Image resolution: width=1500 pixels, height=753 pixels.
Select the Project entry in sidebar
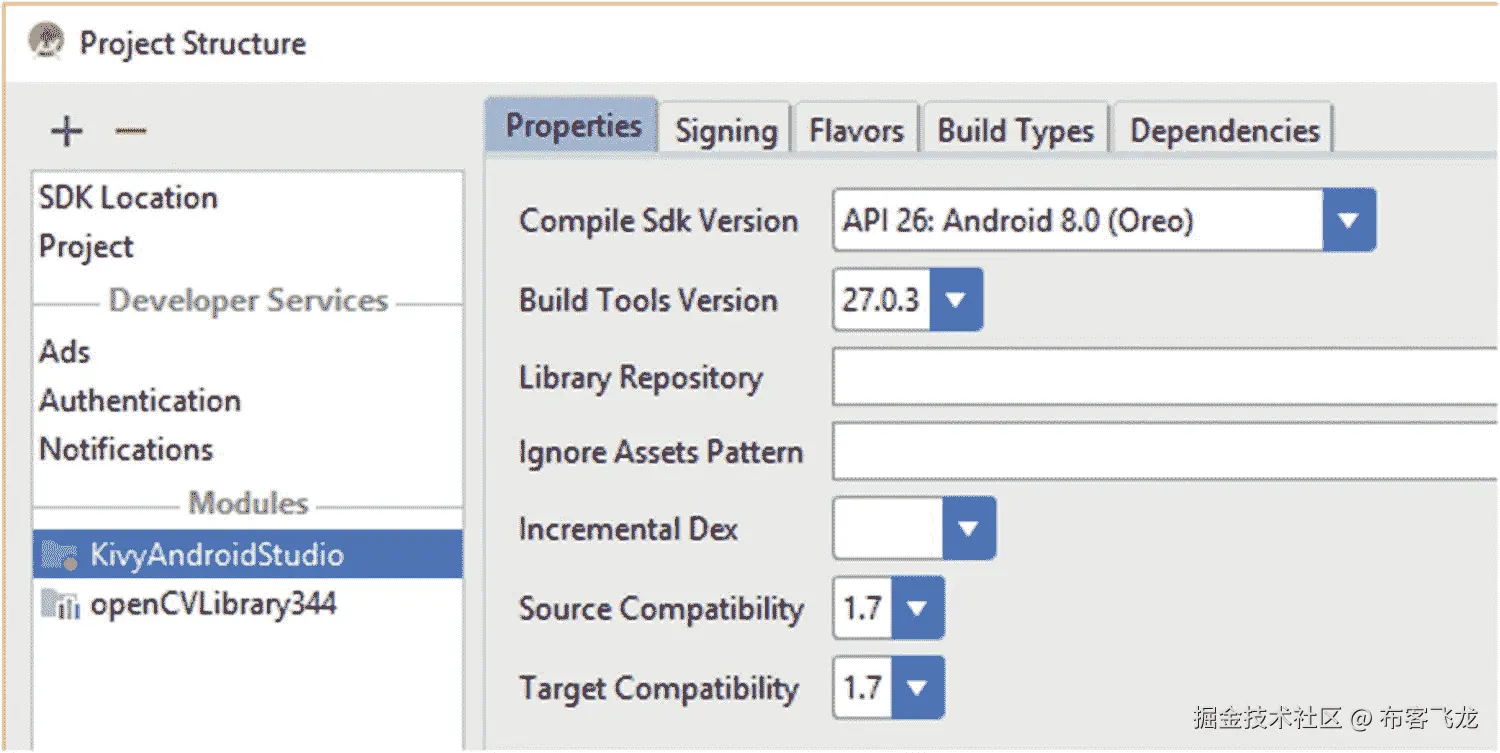pos(87,247)
